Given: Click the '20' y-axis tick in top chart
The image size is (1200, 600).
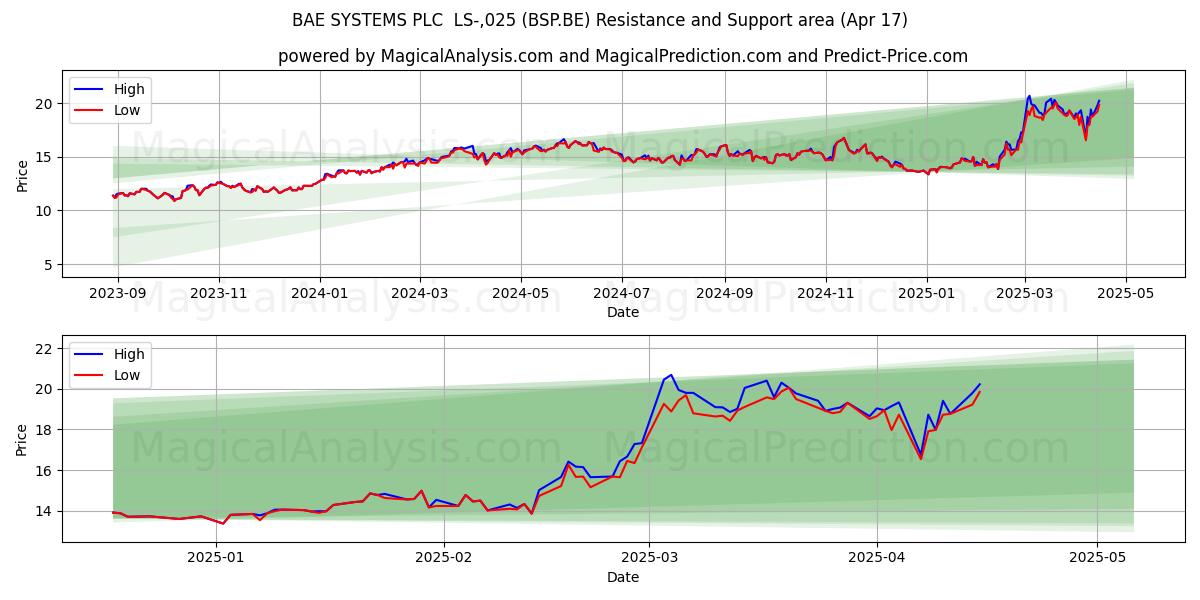Looking at the screenshot, I should pyautogui.click(x=46, y=103).
